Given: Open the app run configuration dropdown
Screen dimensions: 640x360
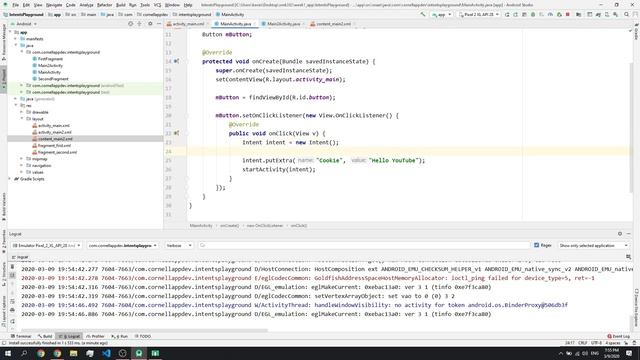Looking at the screenshot, I should click(442, 14).
